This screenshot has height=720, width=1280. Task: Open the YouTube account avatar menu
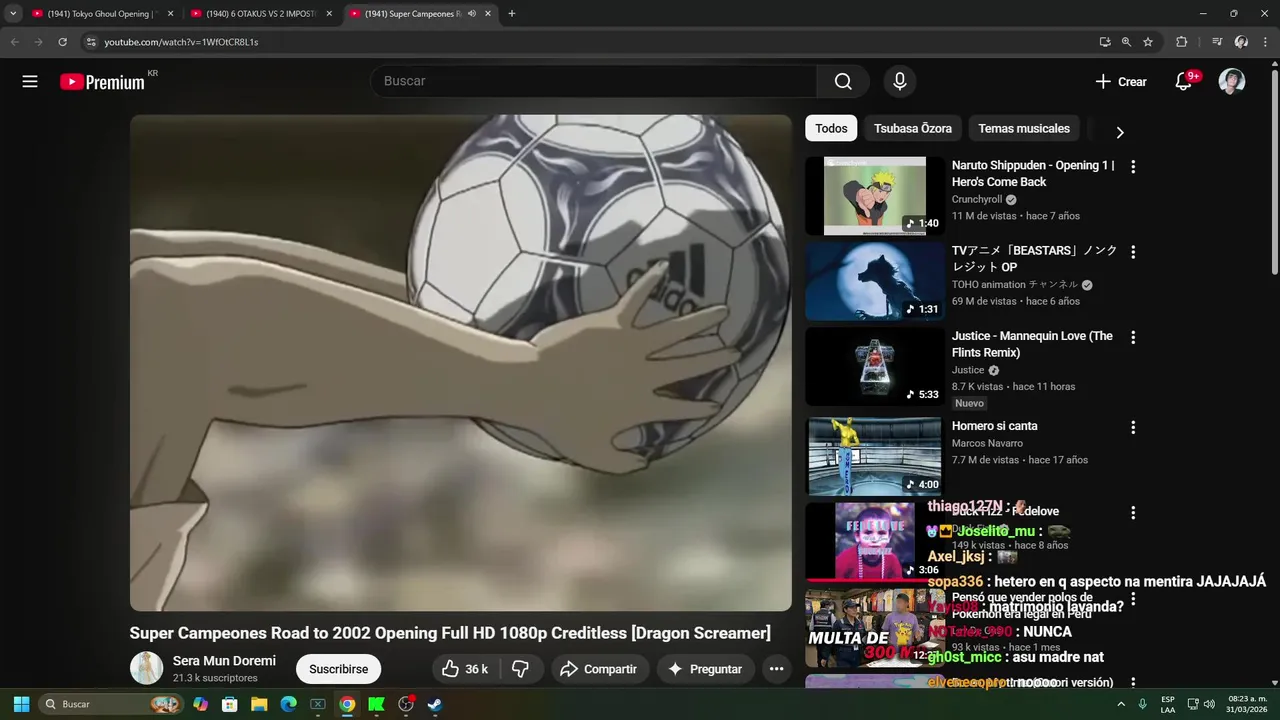(1232, 82)
